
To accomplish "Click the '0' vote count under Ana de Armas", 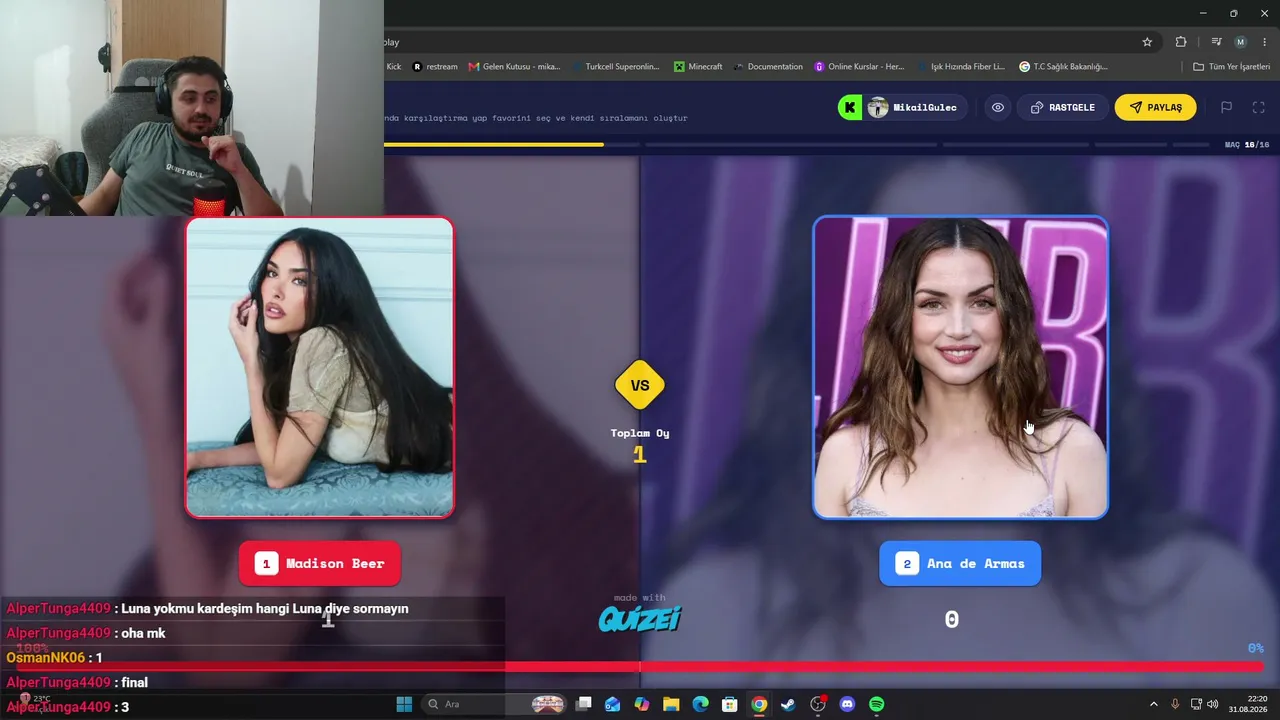I will pyautogui.click(x=952, y=620).
